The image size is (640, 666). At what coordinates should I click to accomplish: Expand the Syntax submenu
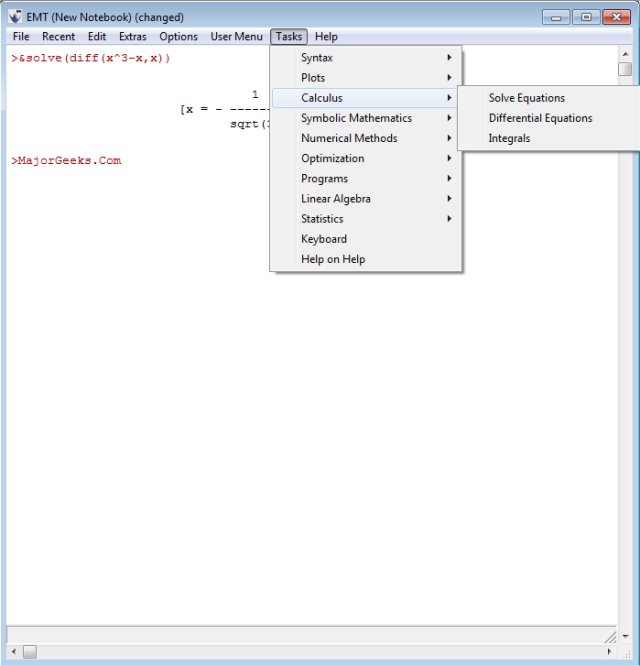point(366,57)
